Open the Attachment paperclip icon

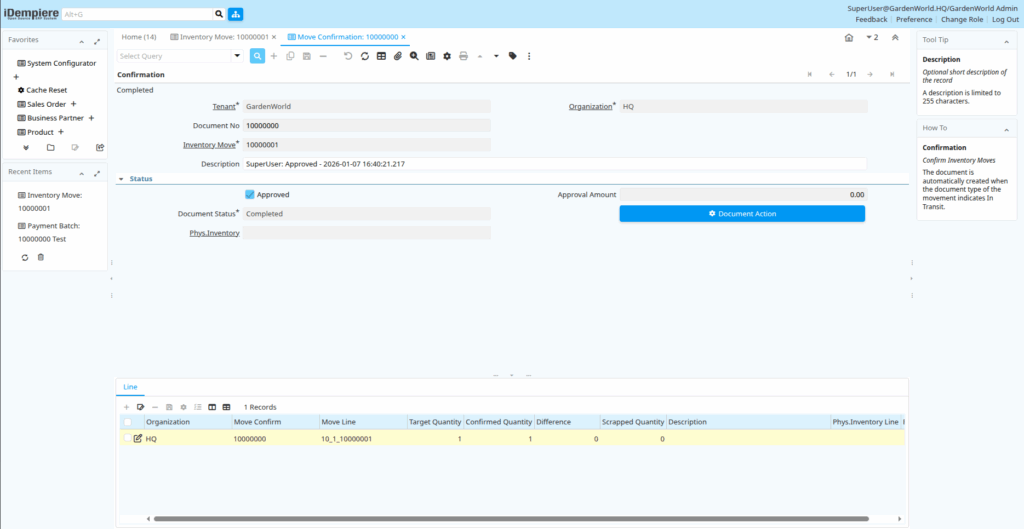point(398,56)
